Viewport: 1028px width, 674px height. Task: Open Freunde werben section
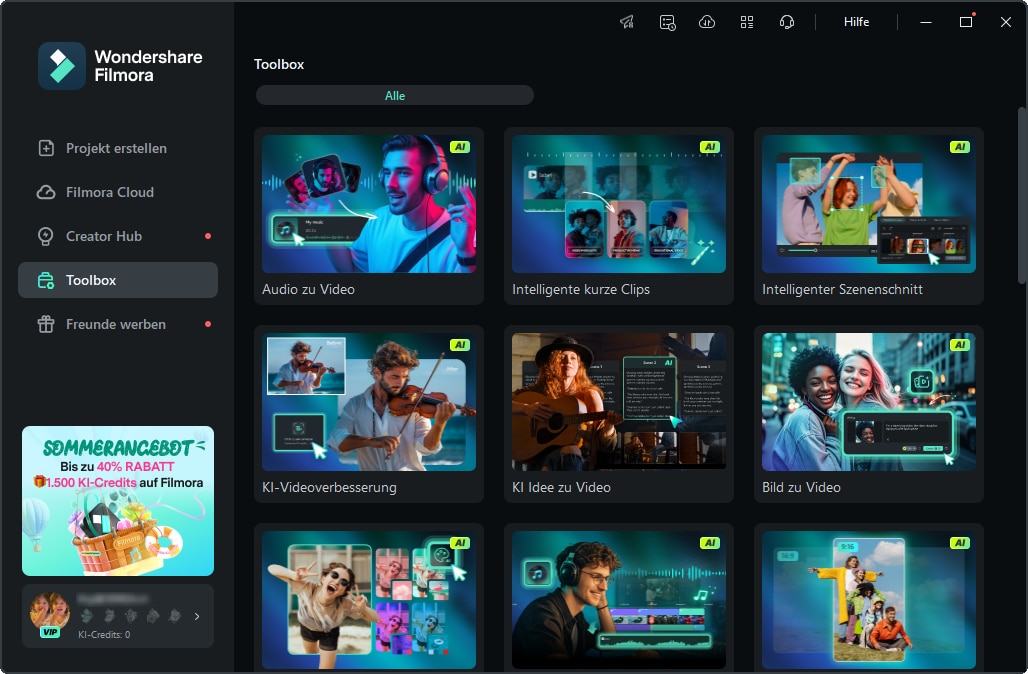tap(118, 324)
